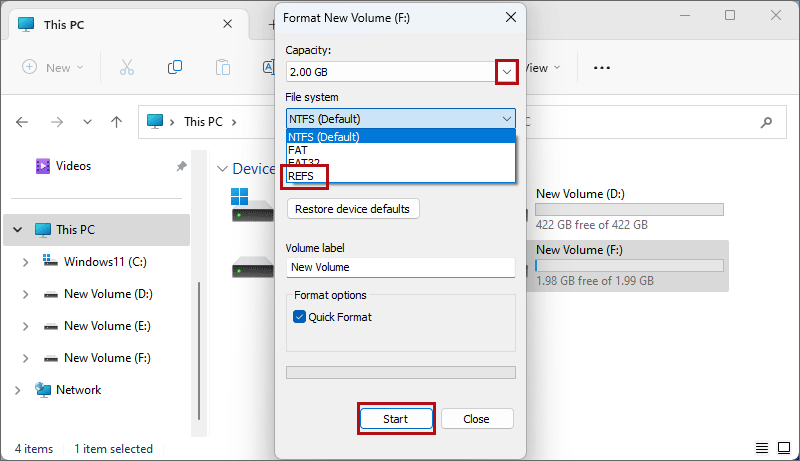Open the Capacity dropdown arrow

coord(507,72)
